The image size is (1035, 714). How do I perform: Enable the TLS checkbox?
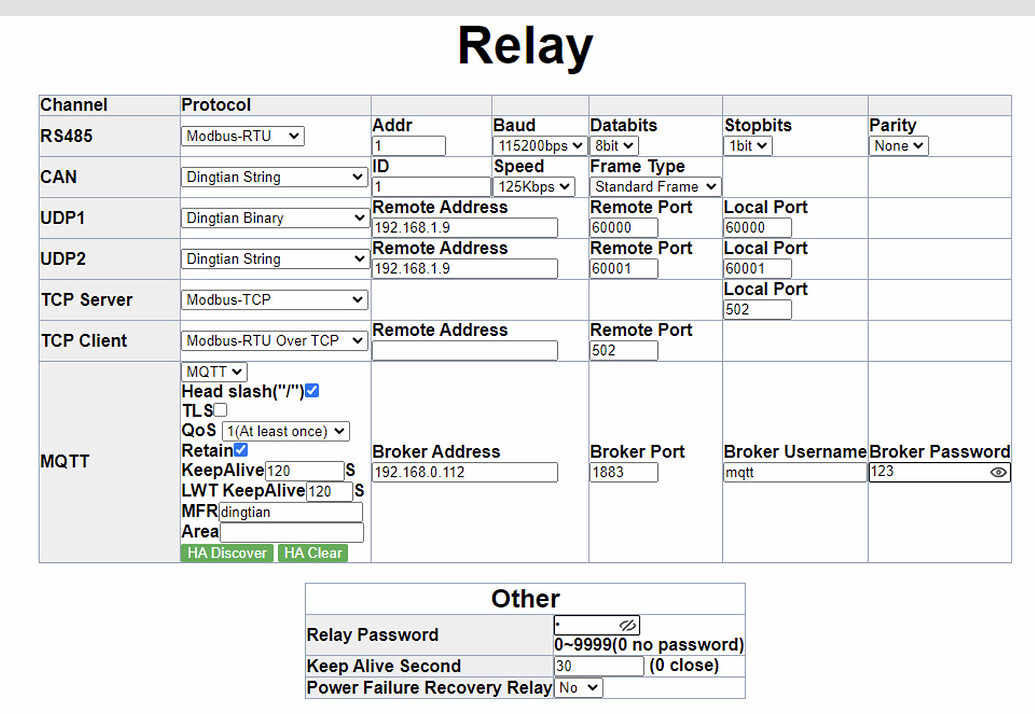coord(220,410)
